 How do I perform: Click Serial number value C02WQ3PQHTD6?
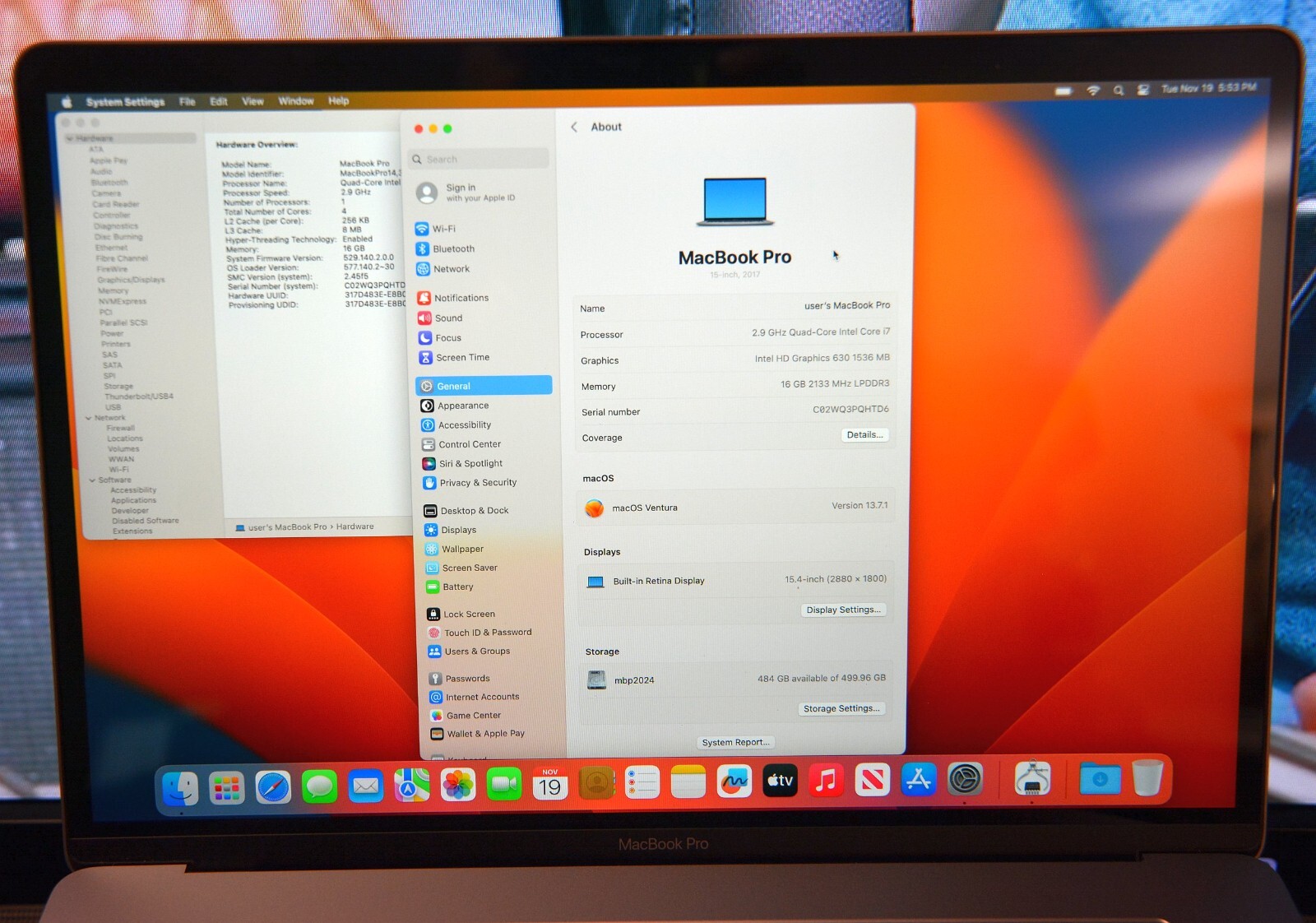point(850,409)
